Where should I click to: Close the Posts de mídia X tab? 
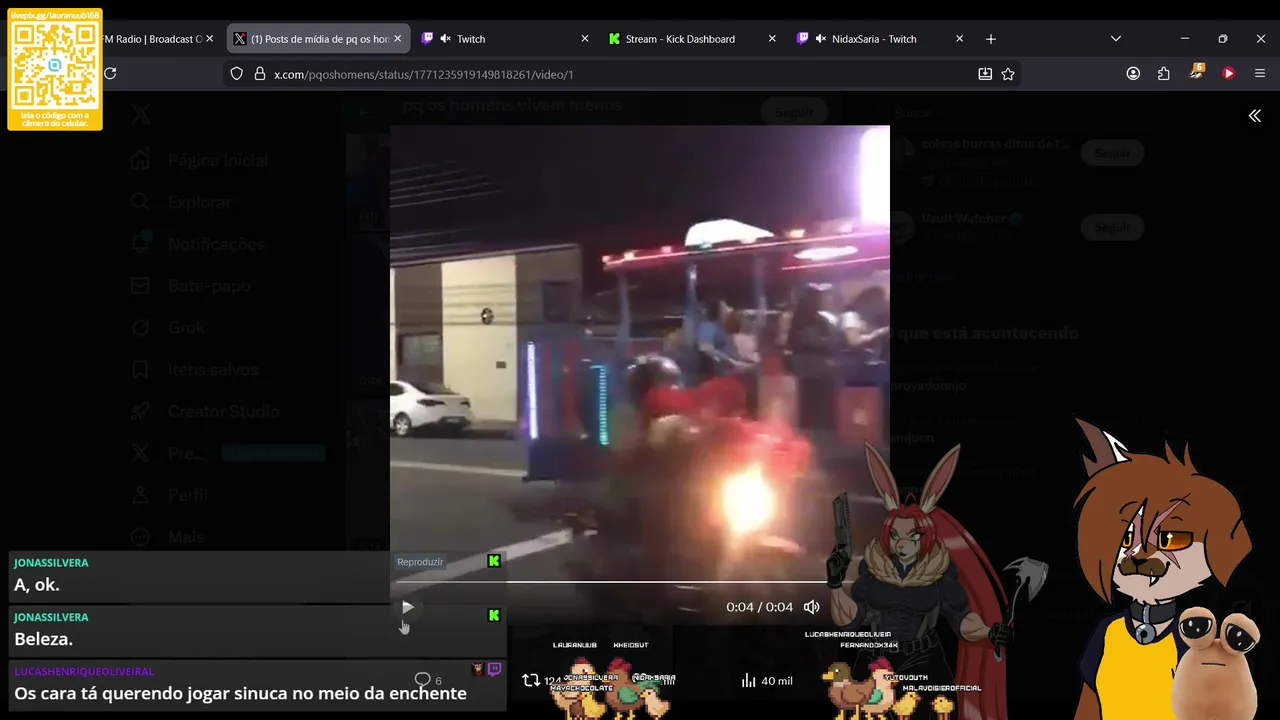[397, 39]
